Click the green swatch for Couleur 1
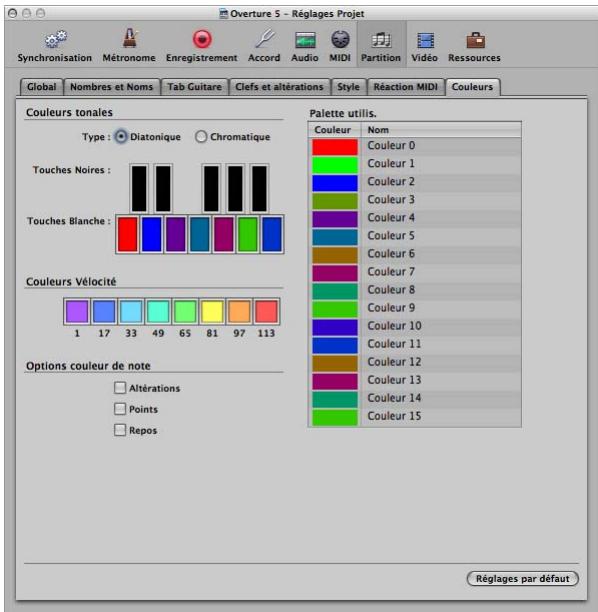This screenshot has height=612, width=598. (335, 165)
